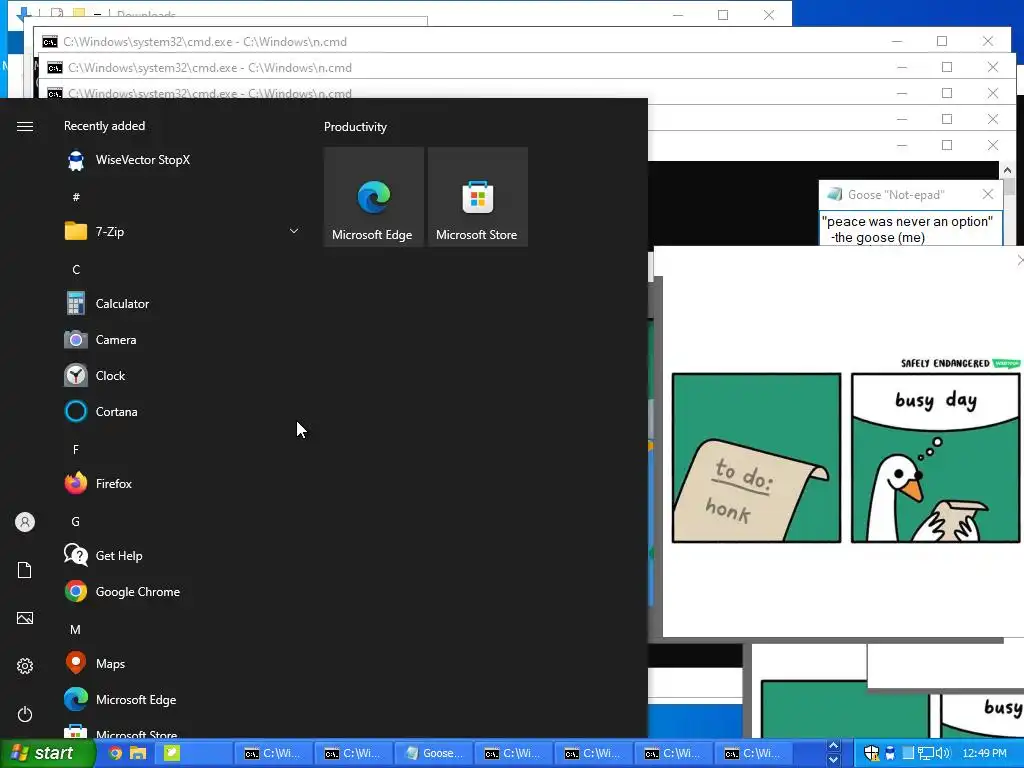Click the Microsoft Store Productivity tile
This screenshot has height=768, width=1024.
tap(477, 197)
